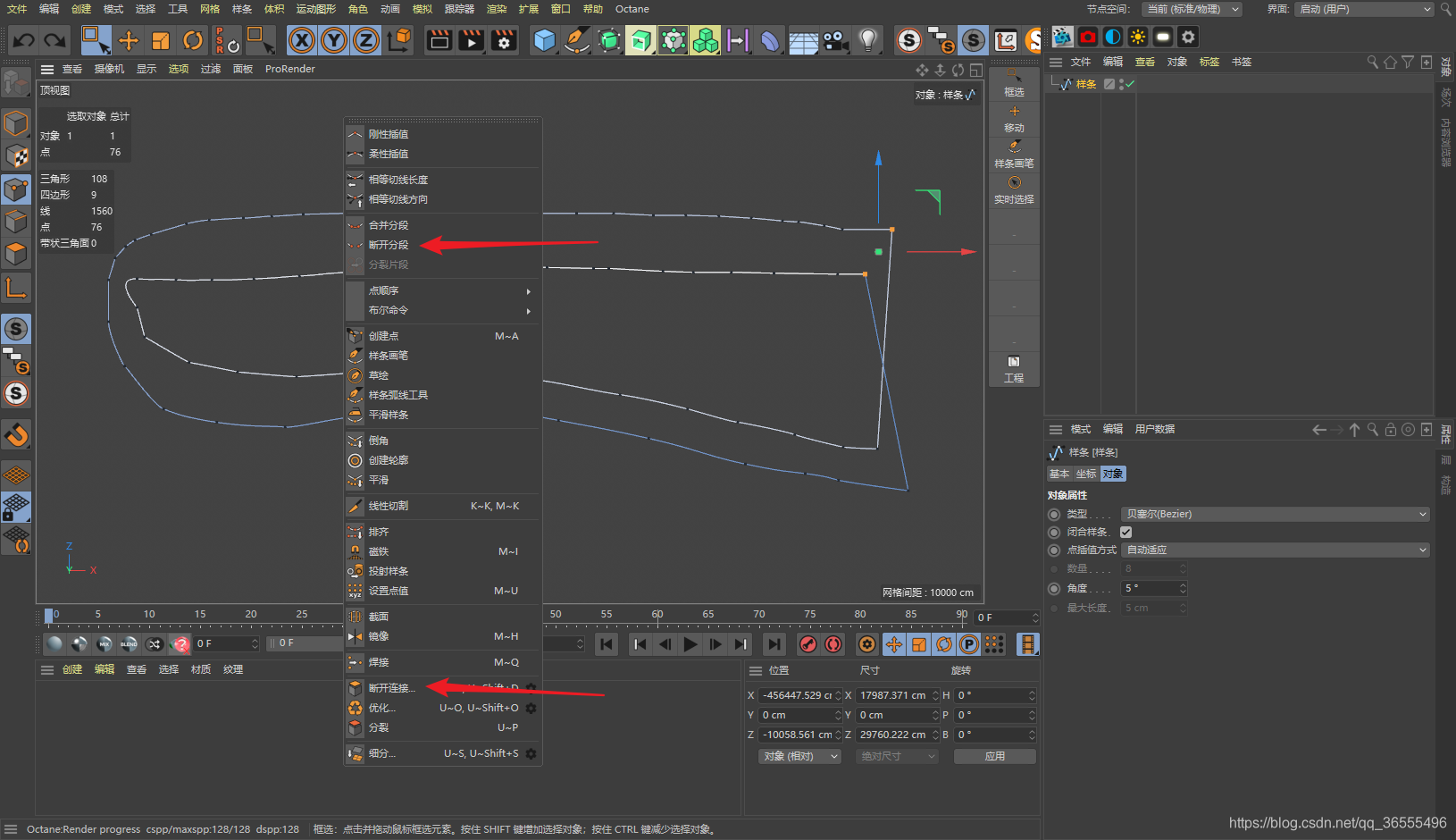Open the 细分... command options gear
Image resolution: width=1456 pixels, height=840 pixels.
pyautogui.click(x=531, y=753)
